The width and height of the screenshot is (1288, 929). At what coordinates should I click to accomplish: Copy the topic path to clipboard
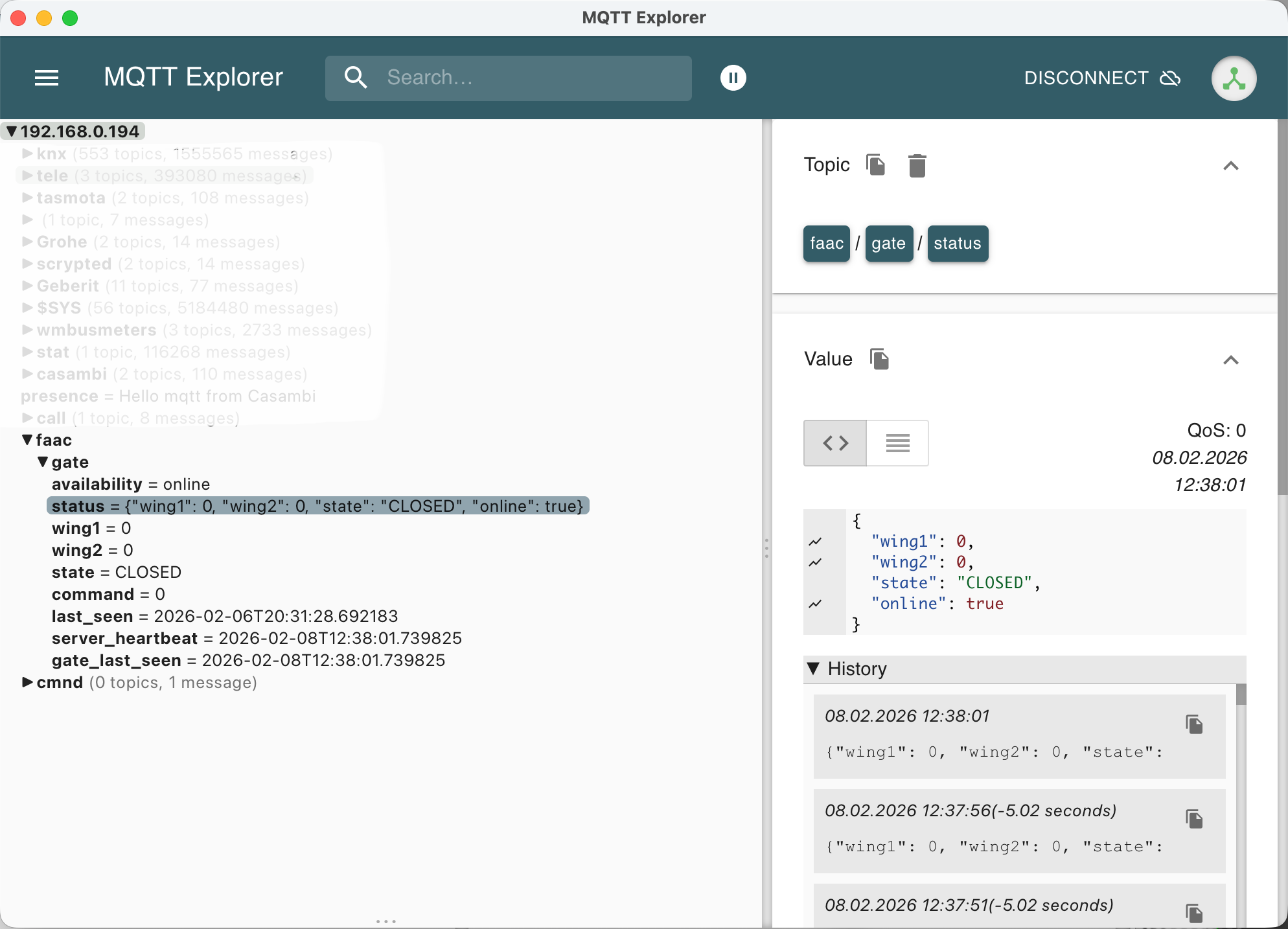pos(875,165)
